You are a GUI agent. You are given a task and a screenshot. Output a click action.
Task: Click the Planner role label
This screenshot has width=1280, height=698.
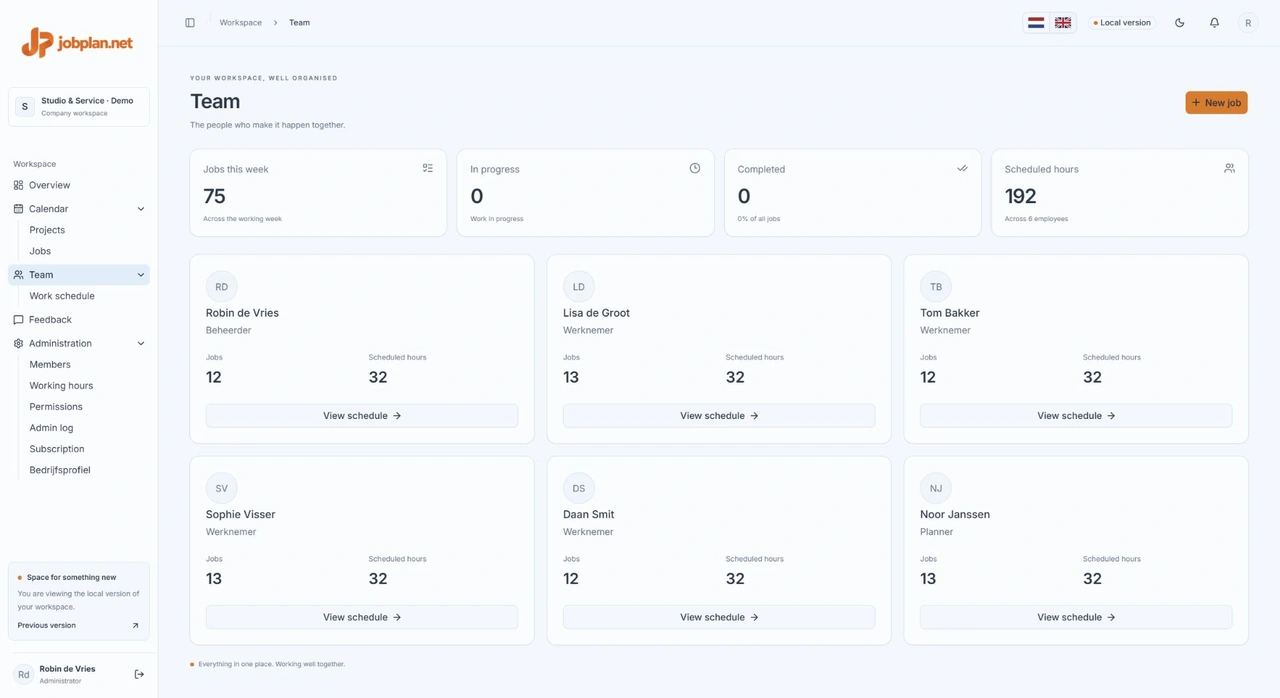click(x=936, y=532)
